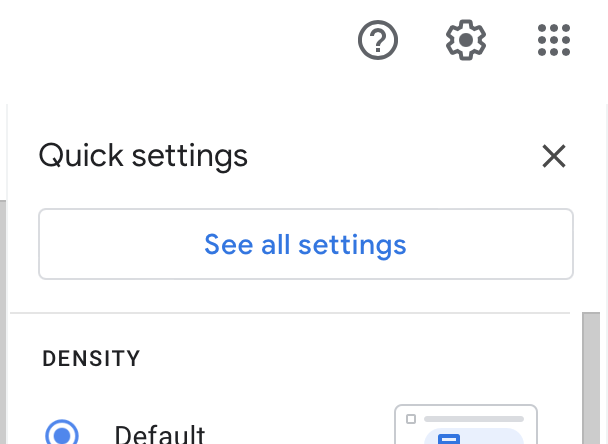This screenshot has width=608, height=444.
Task: Click the blank header area left of Help
Action: tap(174, 40)
